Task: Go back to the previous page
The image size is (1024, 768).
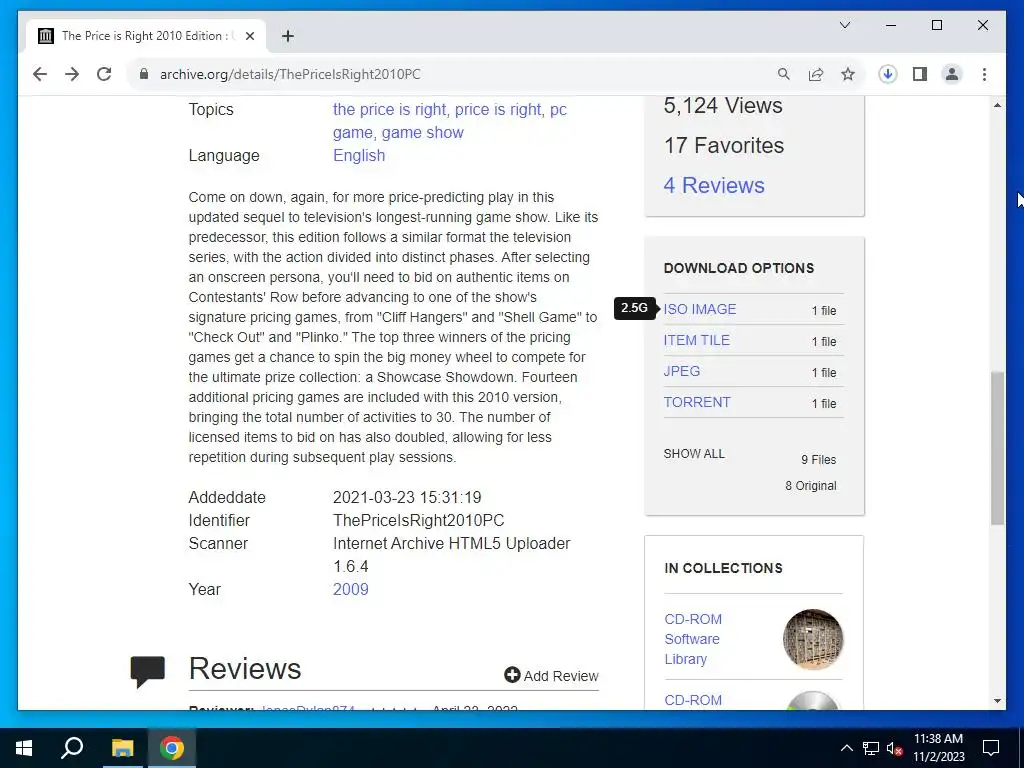Action: 40,74
